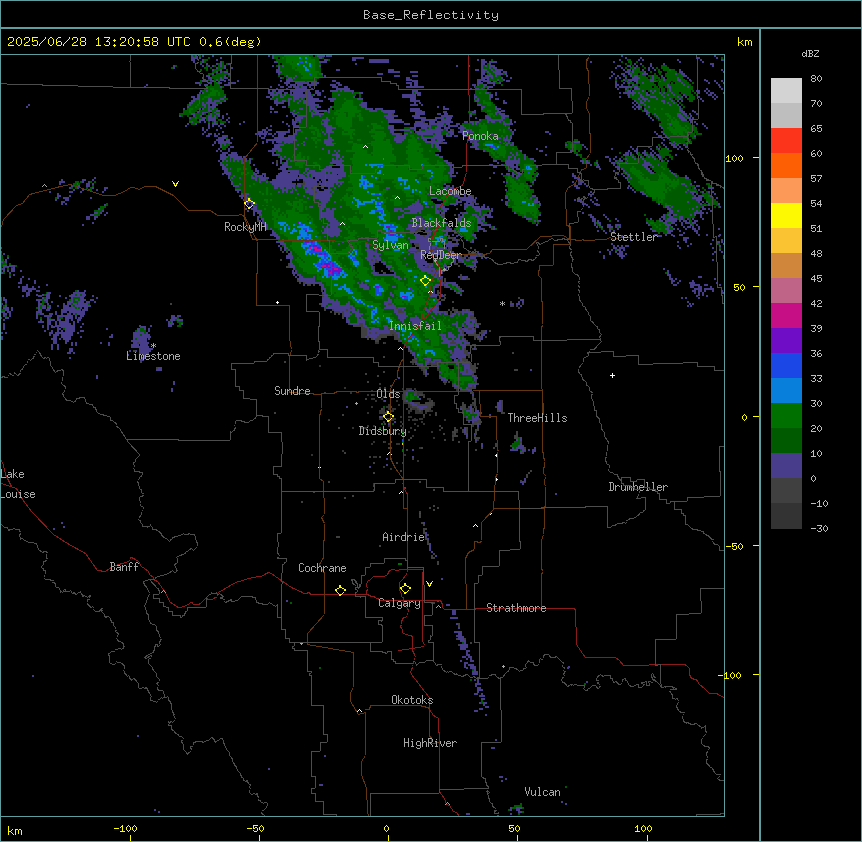Click the Airdrie label
Screen dimensions: 862x842
[x=404, y=537]
